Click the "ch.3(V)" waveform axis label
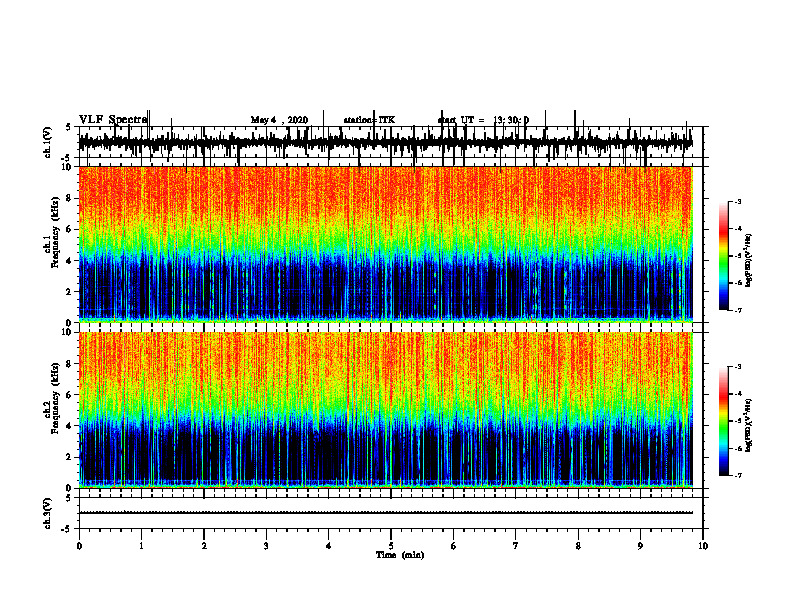Screen dimensions: 792x612 [48, 513]
